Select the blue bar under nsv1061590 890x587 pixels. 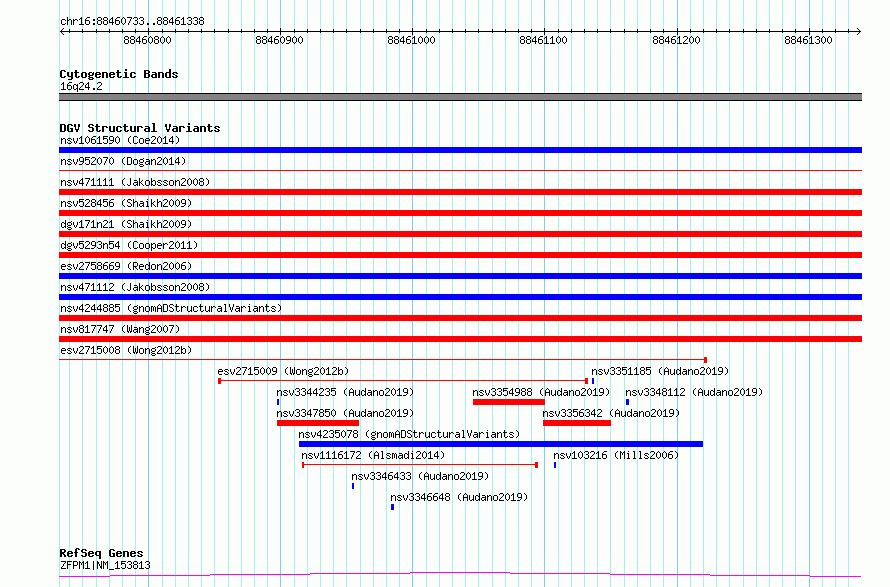click(x=460, y=150)
